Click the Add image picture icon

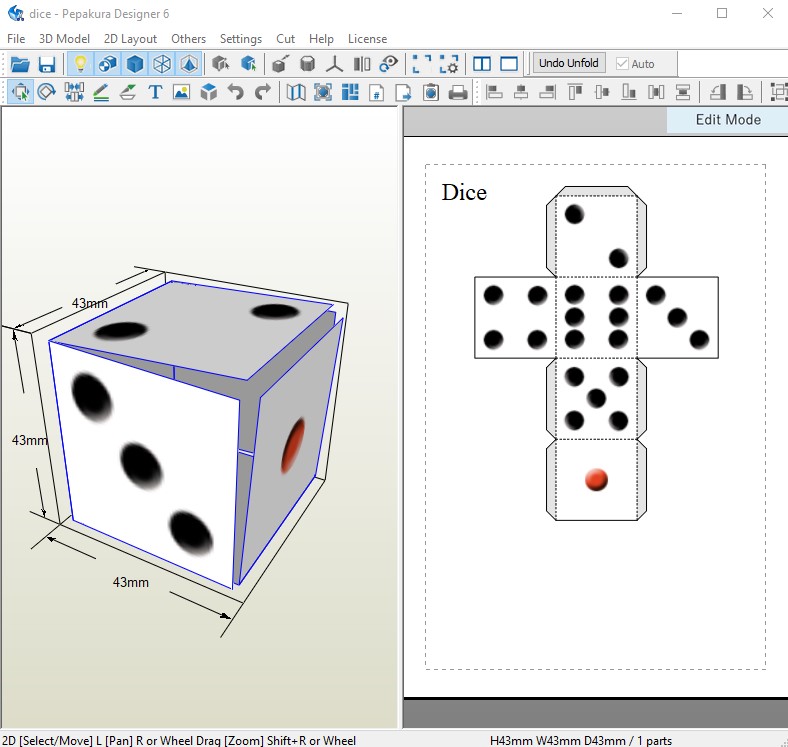coord(181,92)
